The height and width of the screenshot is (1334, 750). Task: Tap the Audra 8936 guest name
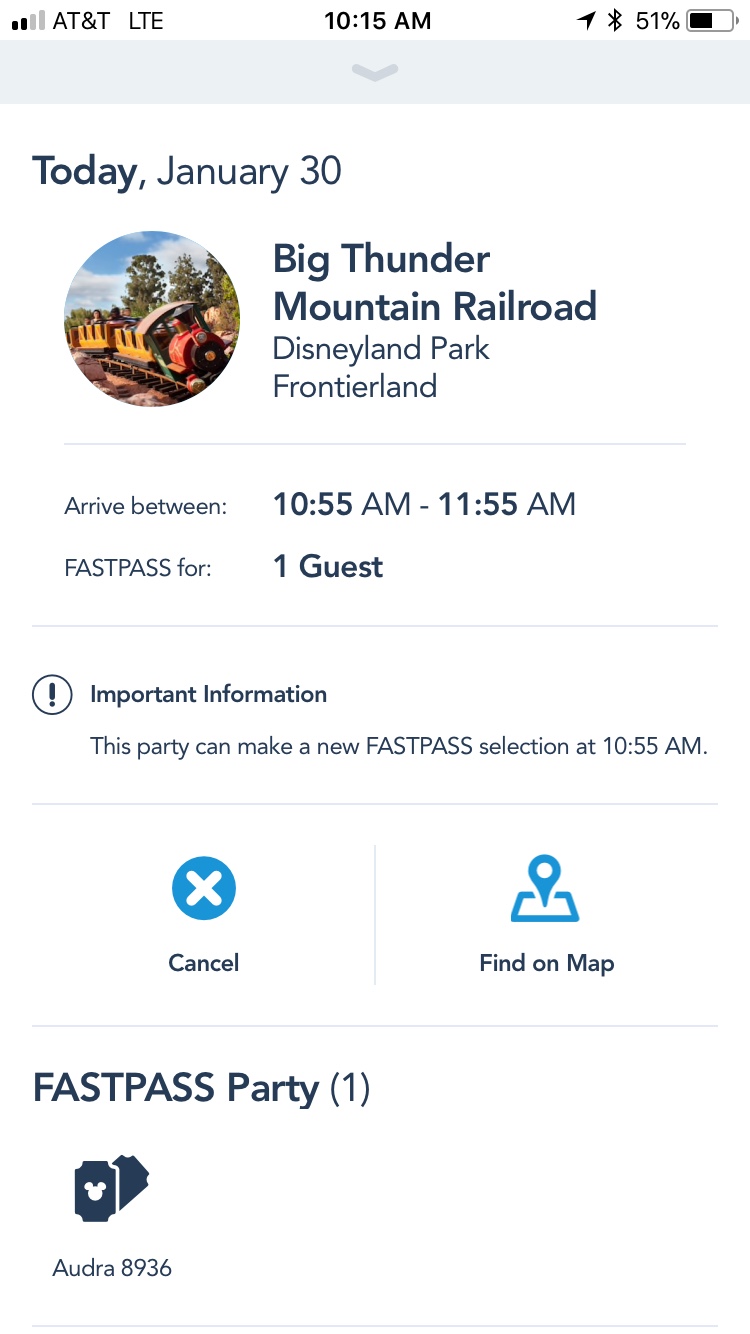112,1268
